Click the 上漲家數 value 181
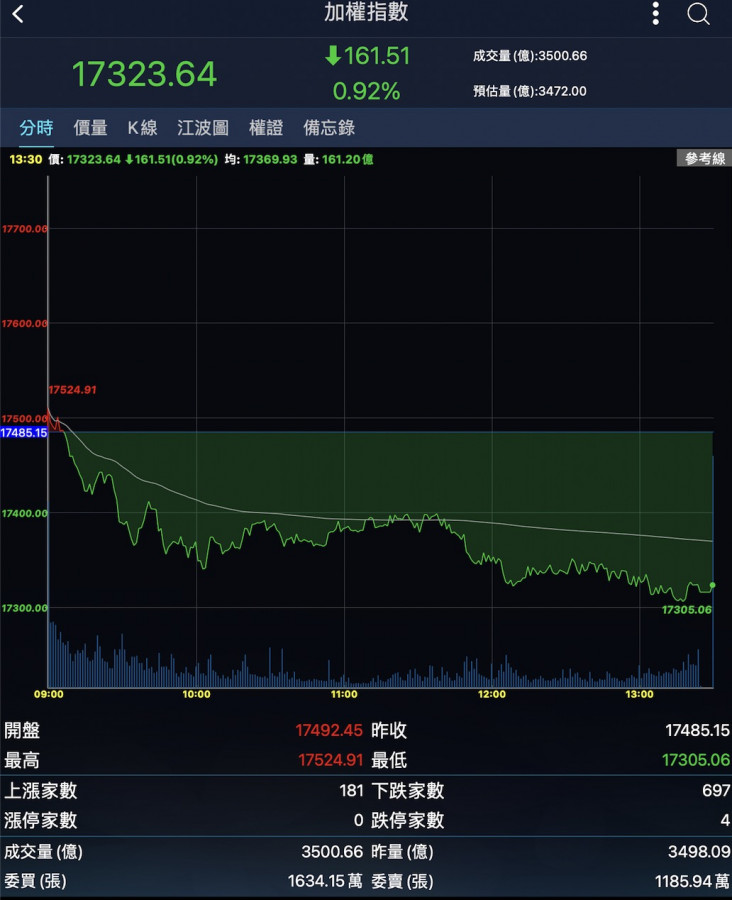Viewport: 732px width, 900px height. point(351,790)
